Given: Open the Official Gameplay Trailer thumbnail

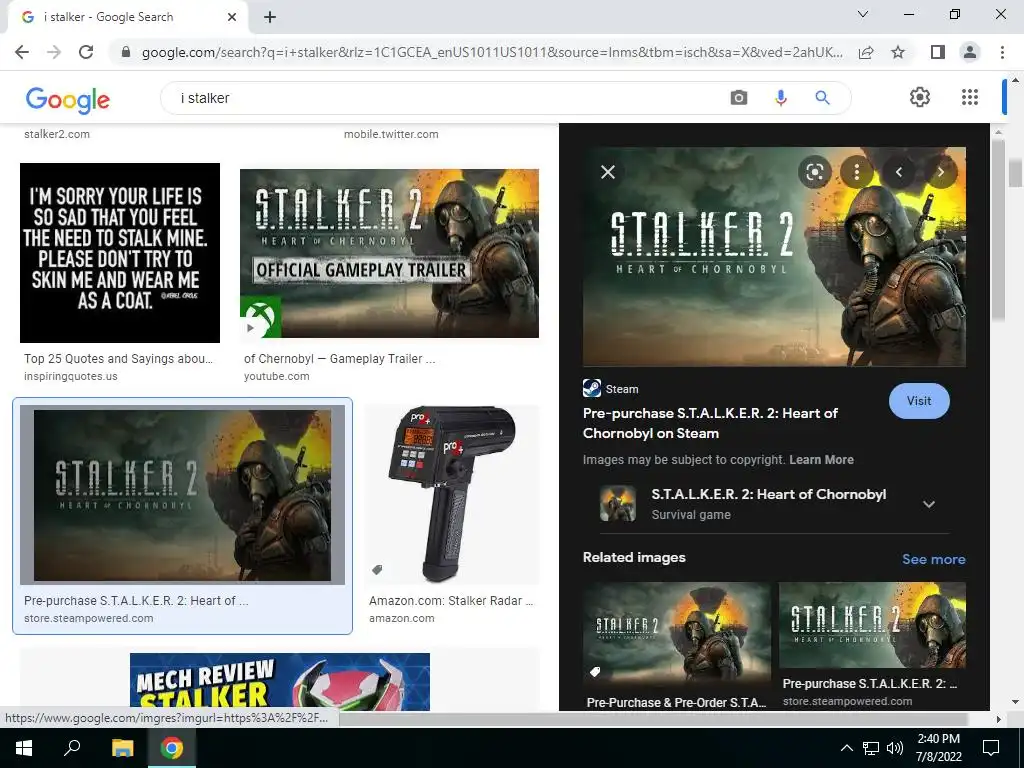Looking at the screenshot, I should pyautogui.click(x=389, y=253).
